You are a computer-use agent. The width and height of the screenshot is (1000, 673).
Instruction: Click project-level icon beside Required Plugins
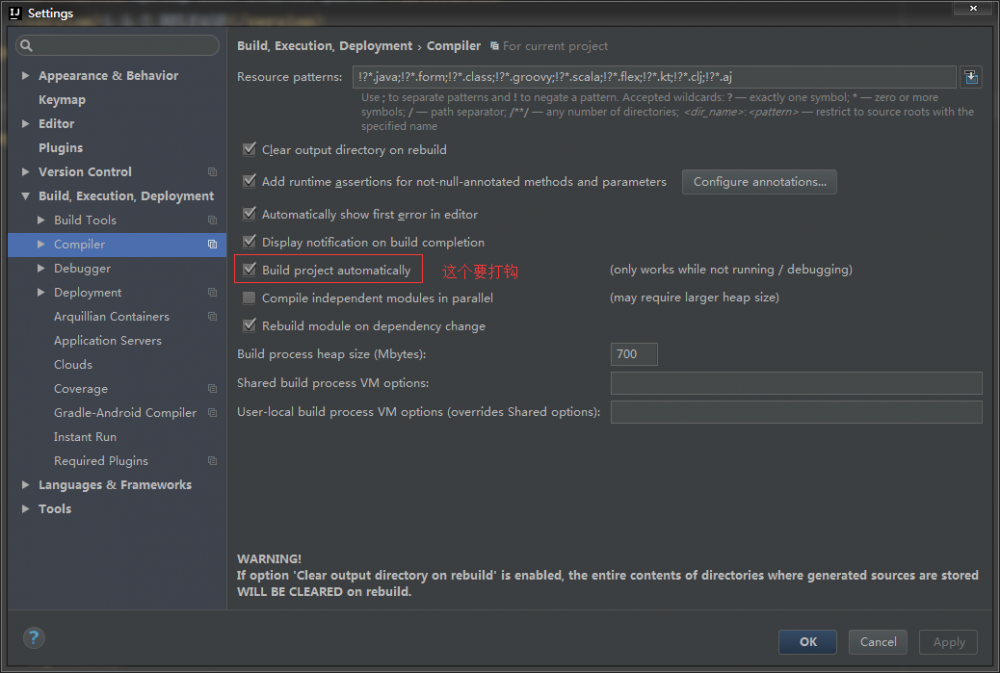[x=212, y=461]
